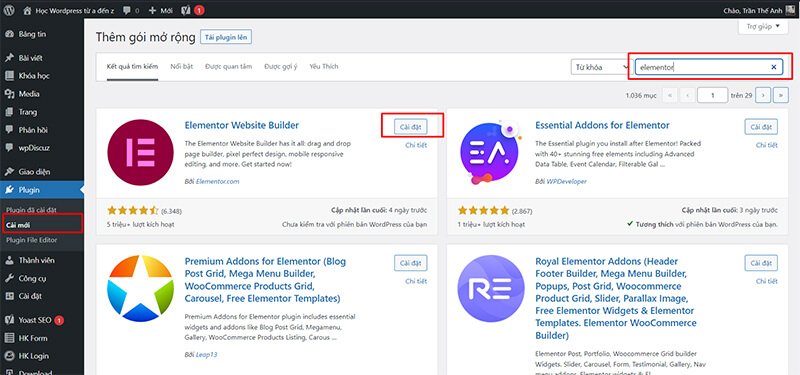Jump to last results page
The image size is (800, 375).
(x=781, y=95)
